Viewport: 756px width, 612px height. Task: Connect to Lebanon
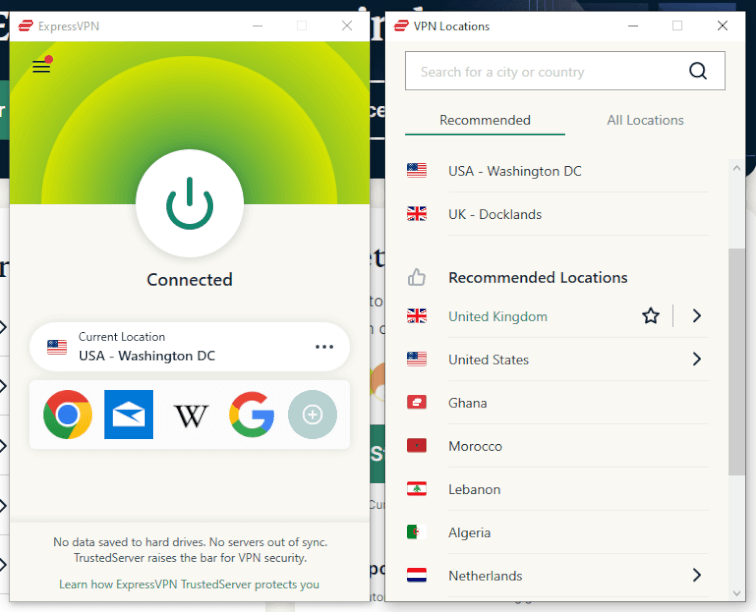click(557, 489)
